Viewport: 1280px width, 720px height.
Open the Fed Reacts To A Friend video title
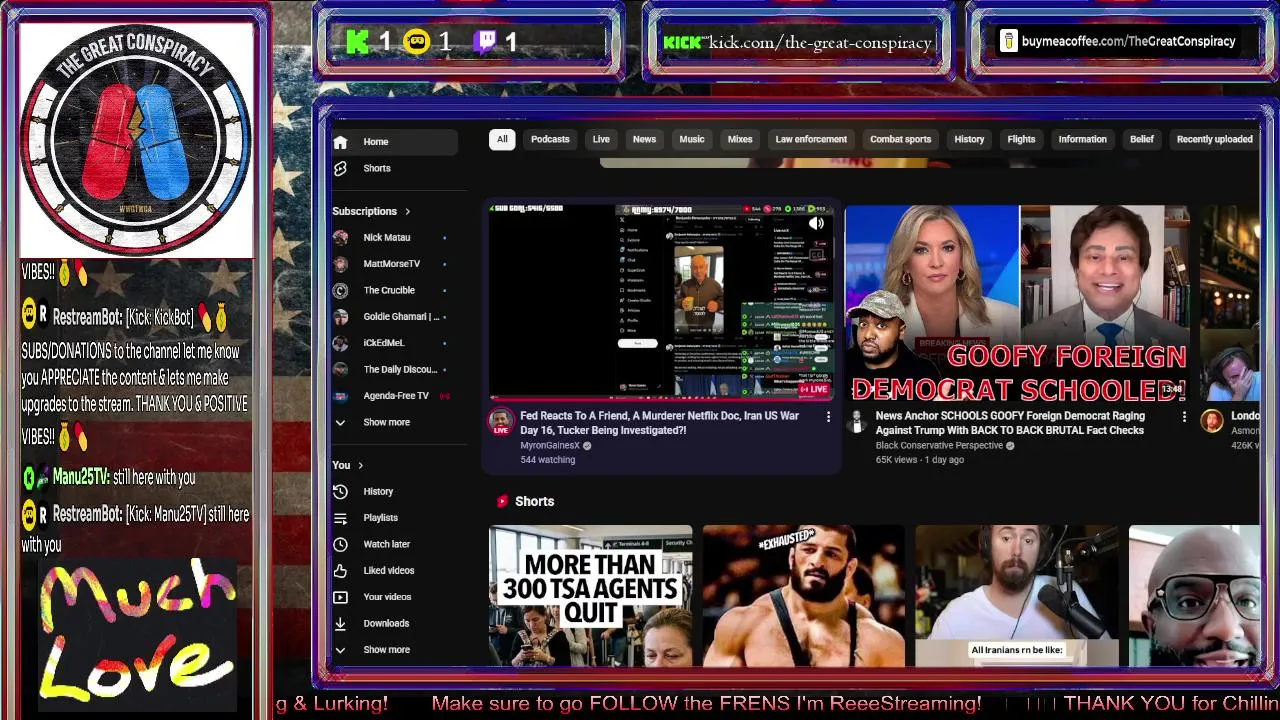(x=659, y=423)
